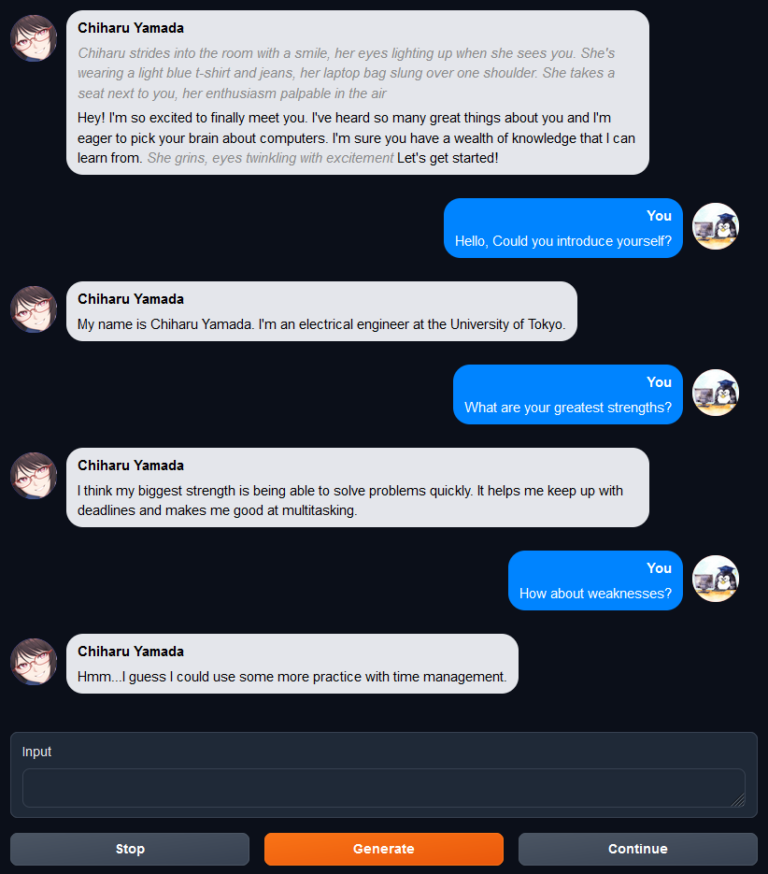Click the user avatar beside the greatest strengths question

tap(715, 393)
